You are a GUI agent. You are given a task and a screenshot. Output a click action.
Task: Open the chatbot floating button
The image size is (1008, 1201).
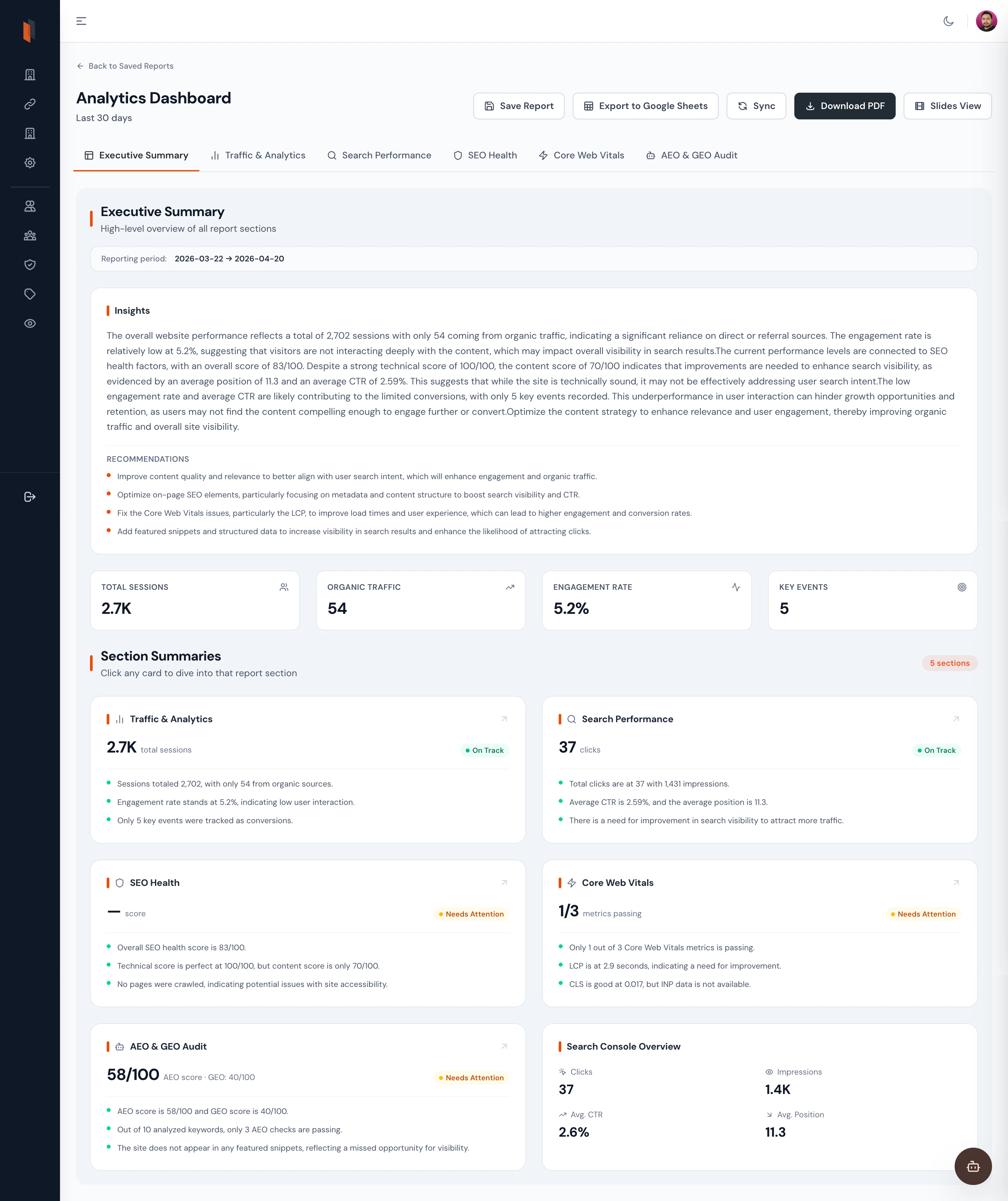tap(973, 1166)
